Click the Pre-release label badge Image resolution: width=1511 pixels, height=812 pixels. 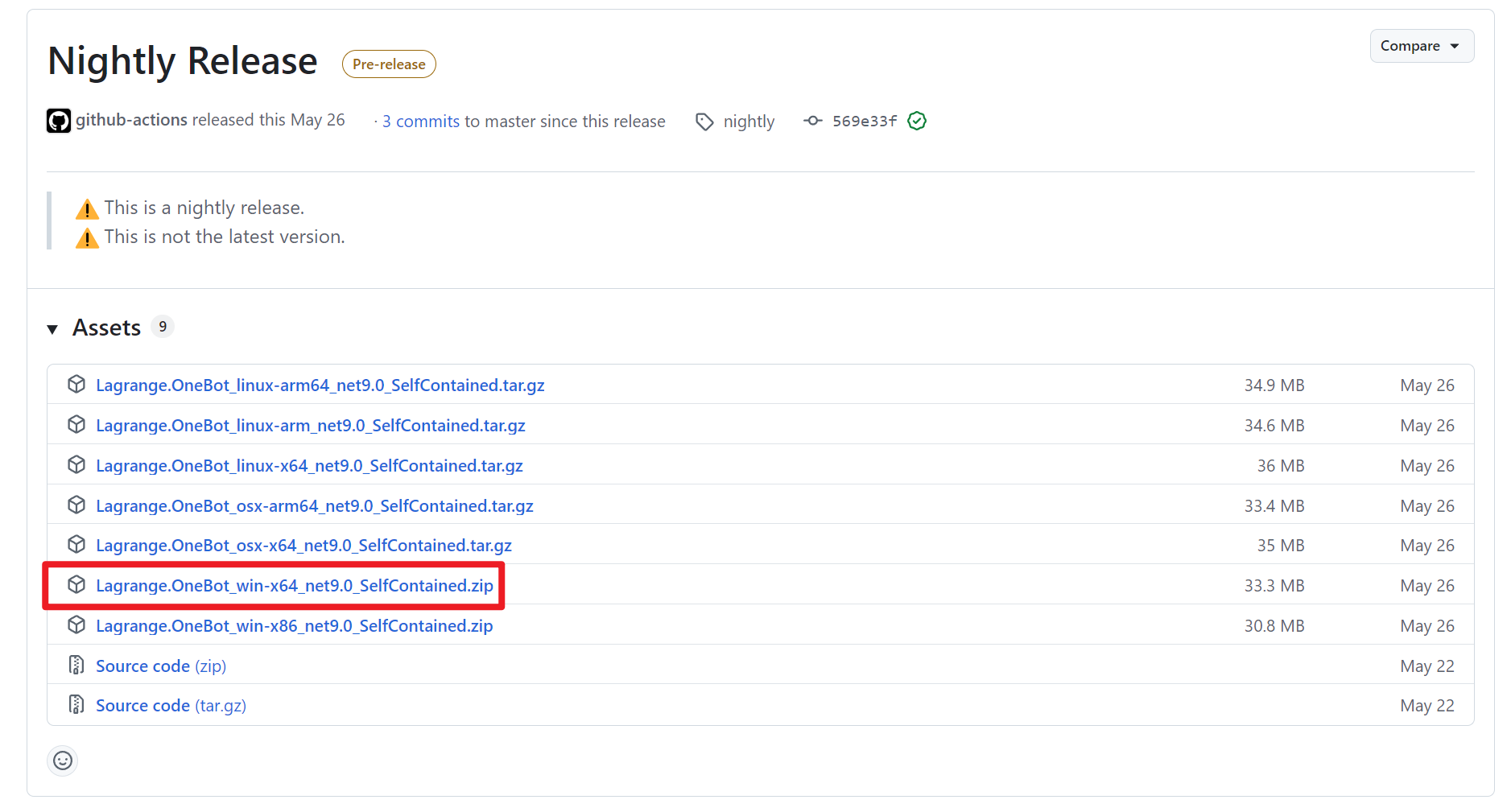pyautogui.click(x=389, y=64)
